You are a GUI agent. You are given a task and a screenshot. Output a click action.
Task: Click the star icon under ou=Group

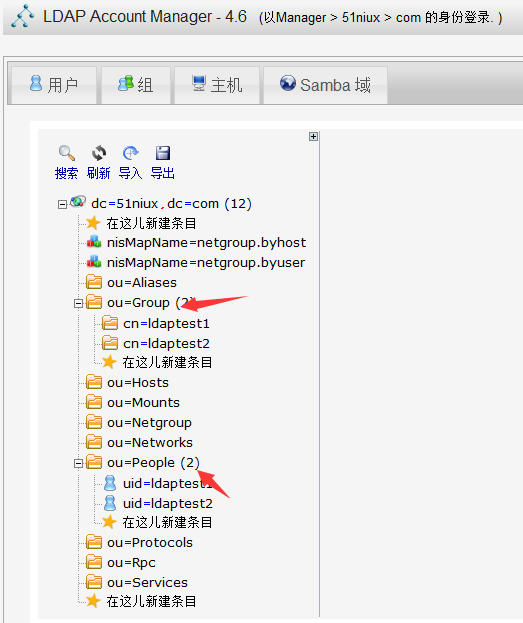coord(109,362)
